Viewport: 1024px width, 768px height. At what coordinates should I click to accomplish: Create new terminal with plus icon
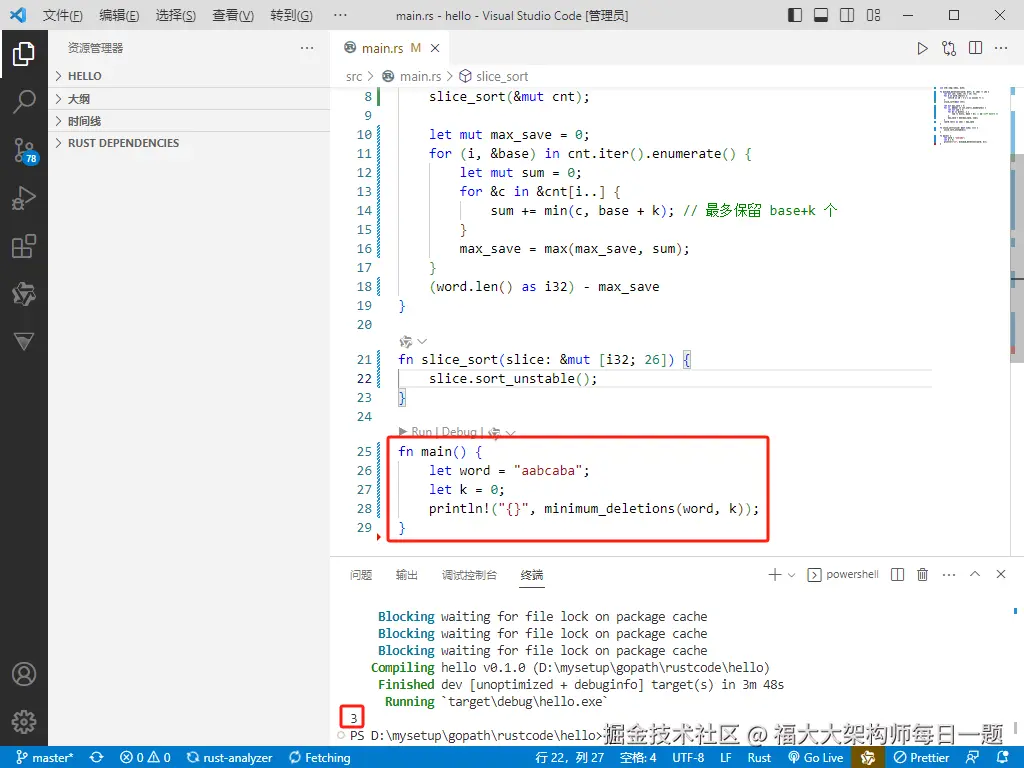(775, 575)
